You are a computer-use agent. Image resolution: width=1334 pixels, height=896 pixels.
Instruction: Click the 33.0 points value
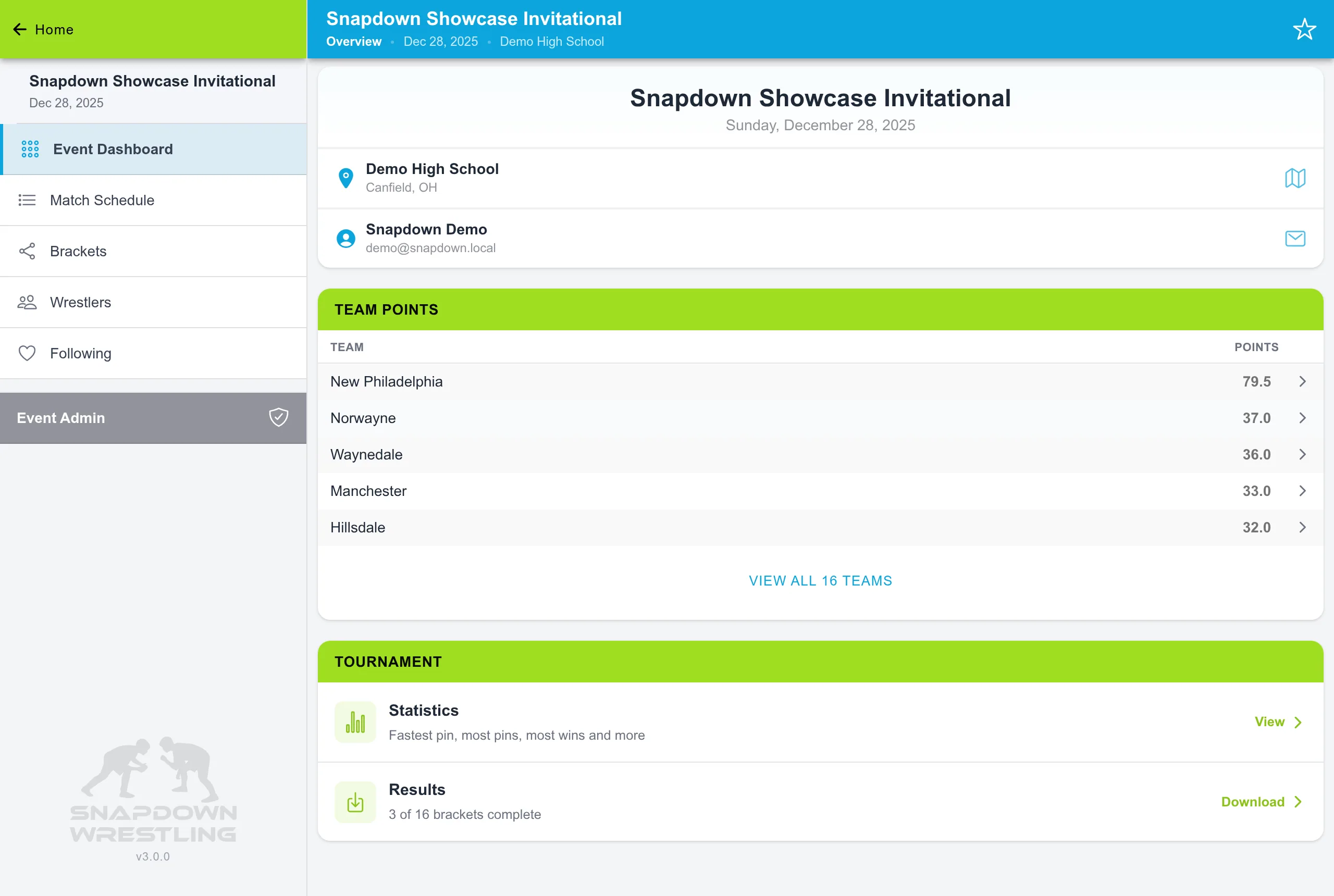pyautogui.click(x=1256, y=491)
